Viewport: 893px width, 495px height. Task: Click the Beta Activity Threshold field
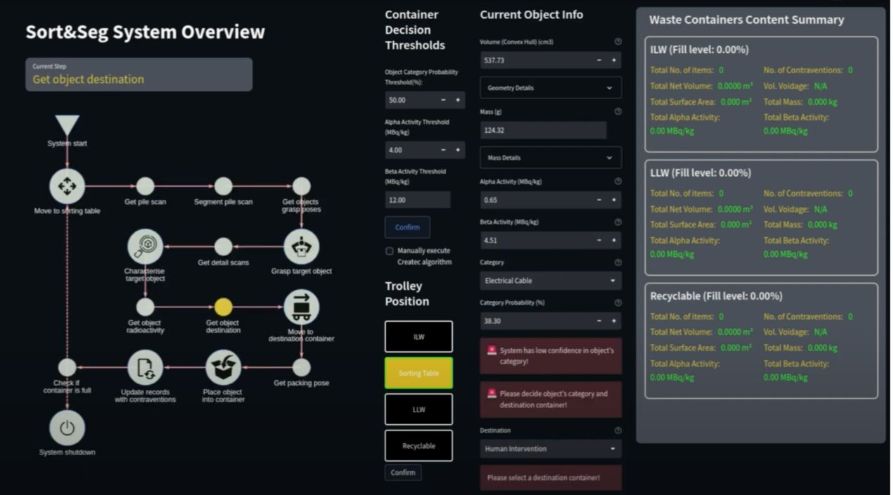[x=417, y=200]
